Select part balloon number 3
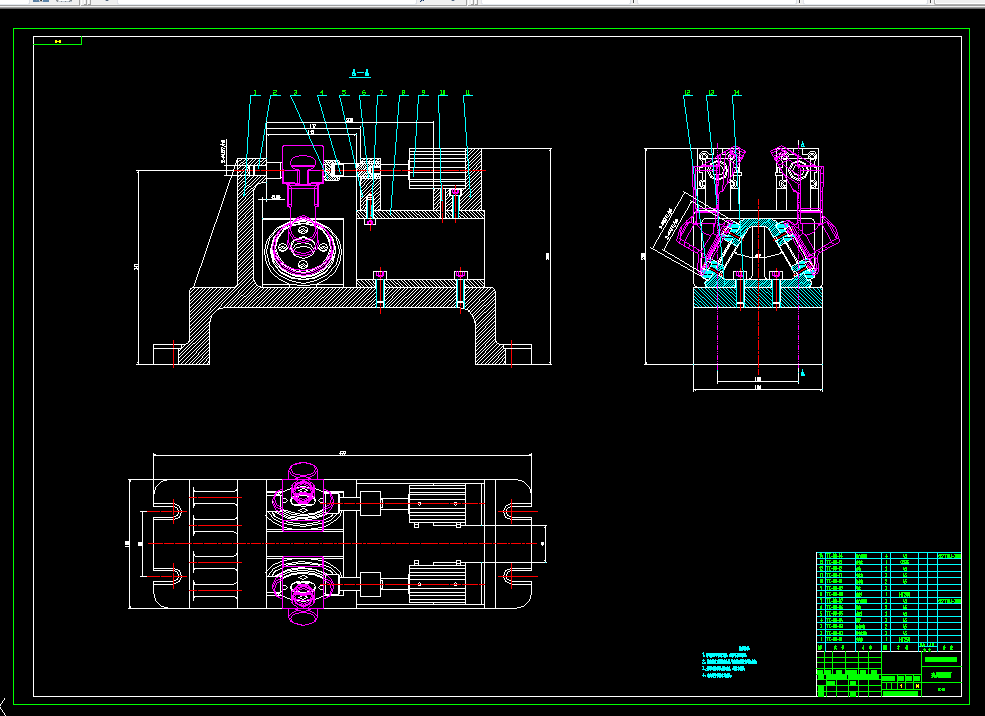985x716 pixels. tap(295, 93)
